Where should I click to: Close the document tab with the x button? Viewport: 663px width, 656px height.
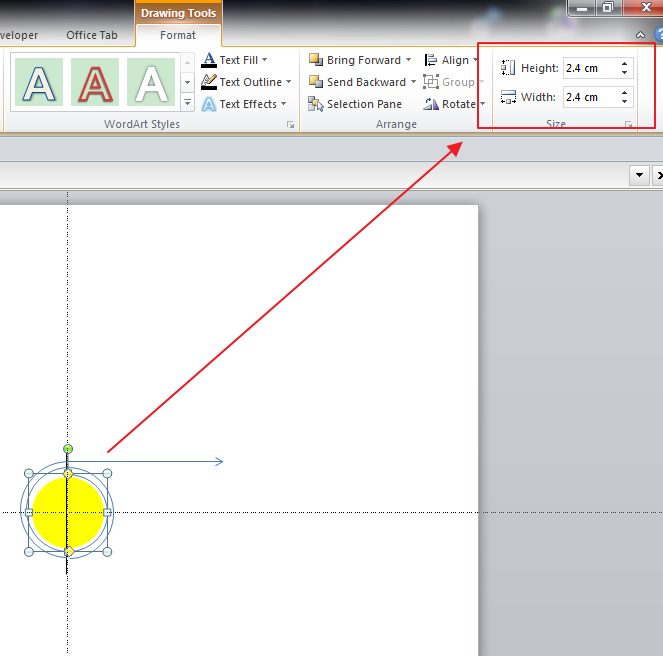(658, 175)
